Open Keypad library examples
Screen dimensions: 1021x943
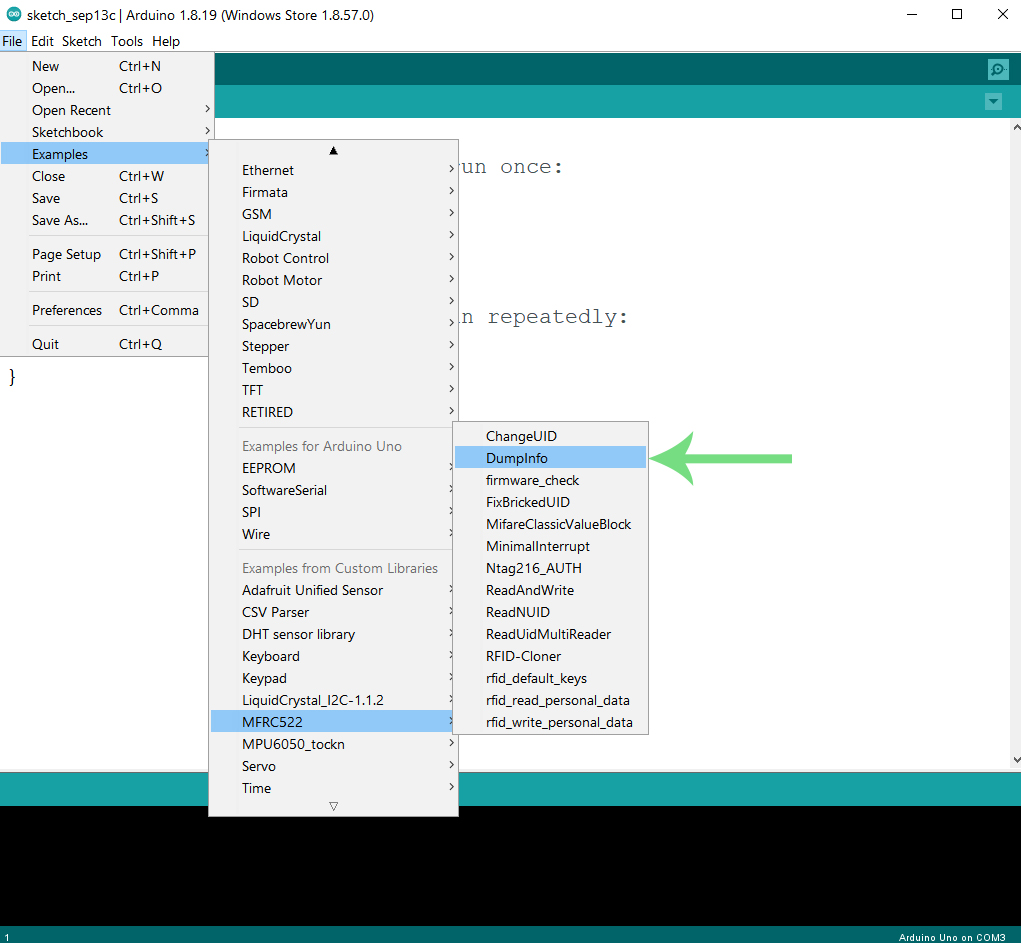tap(332, 679)
